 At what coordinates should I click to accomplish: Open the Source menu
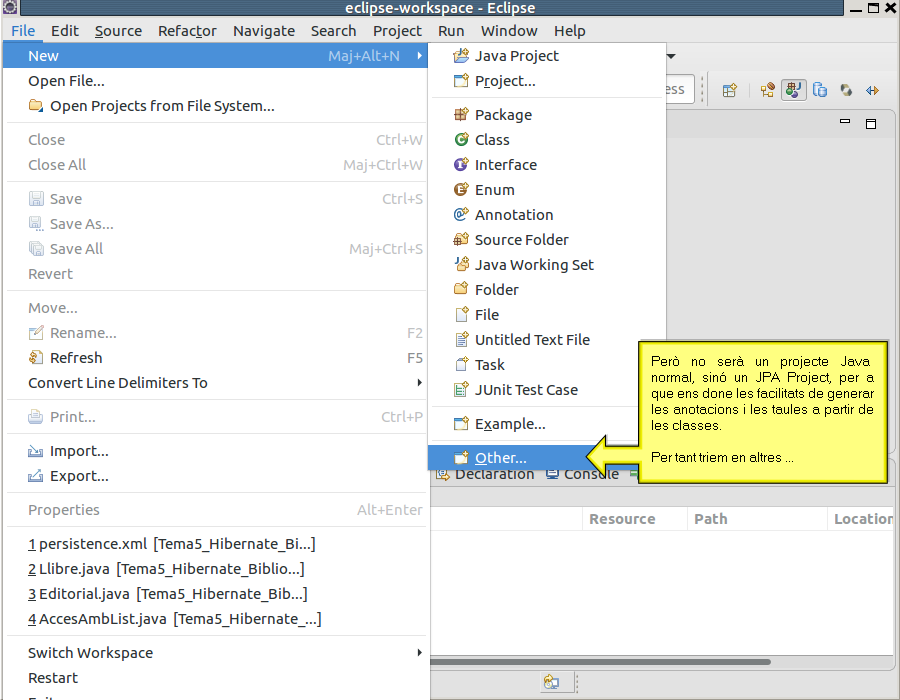pos(118,31)
